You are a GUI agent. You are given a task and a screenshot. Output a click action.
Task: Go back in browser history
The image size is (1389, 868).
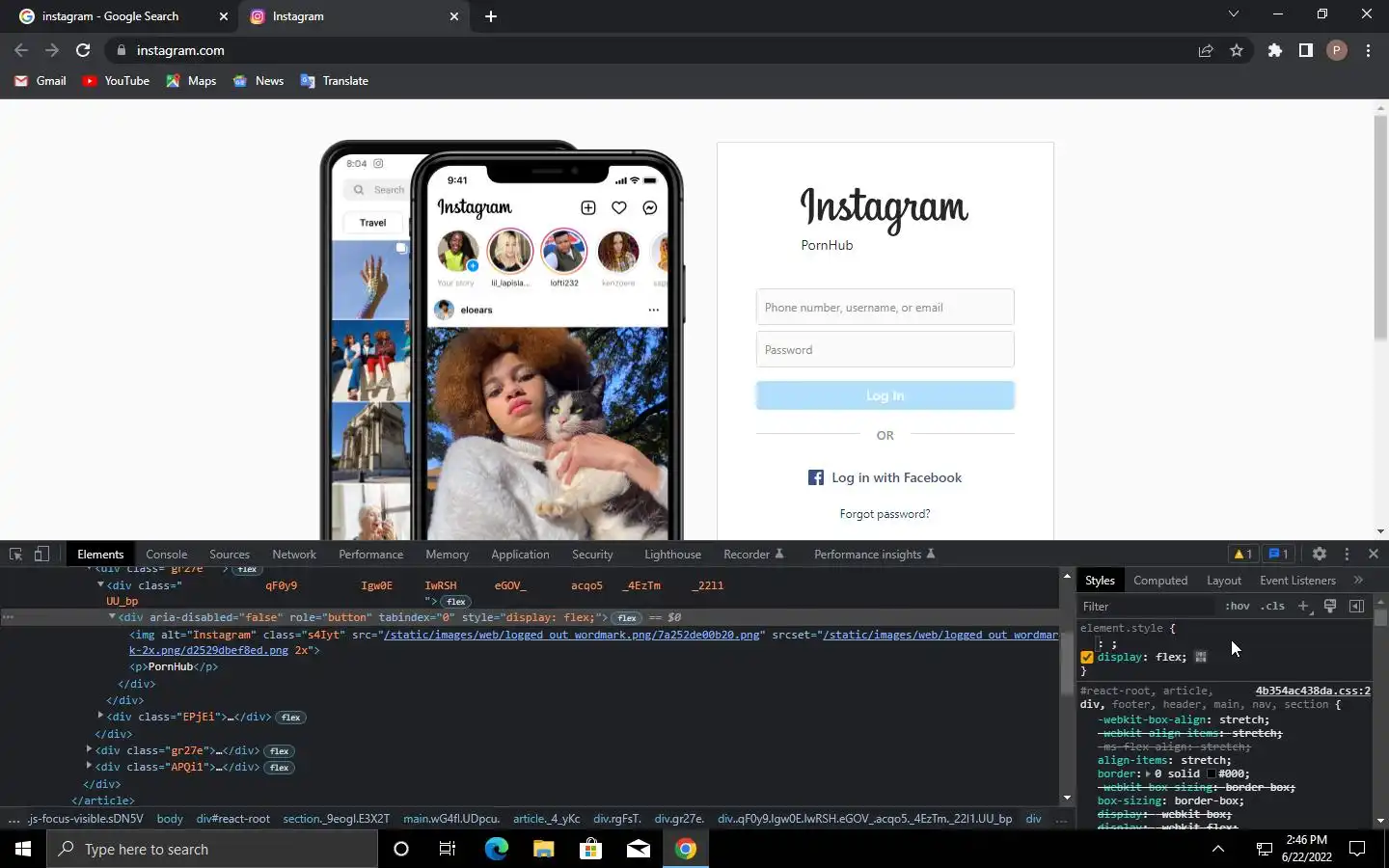pos(21,50)
